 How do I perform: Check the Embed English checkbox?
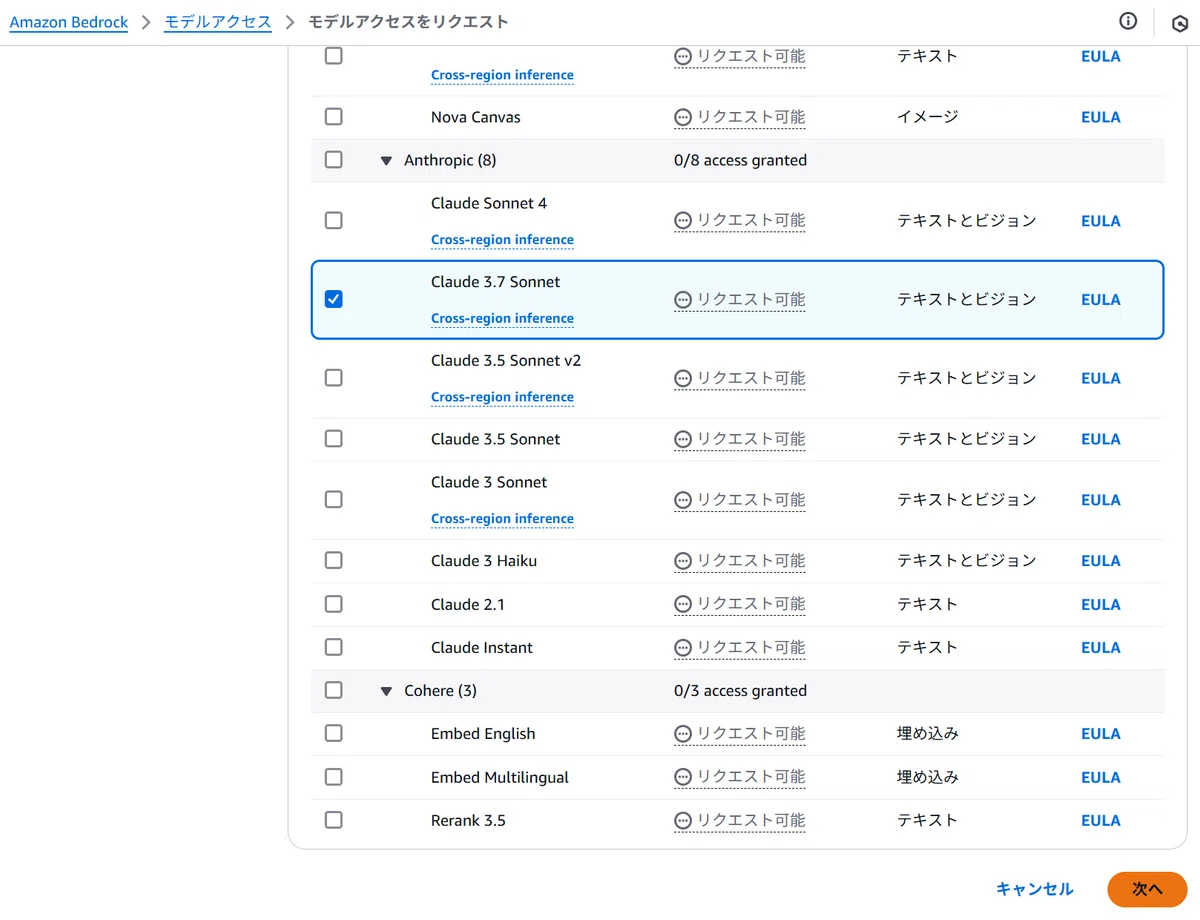pyautogui.click(x=334, y=733)
